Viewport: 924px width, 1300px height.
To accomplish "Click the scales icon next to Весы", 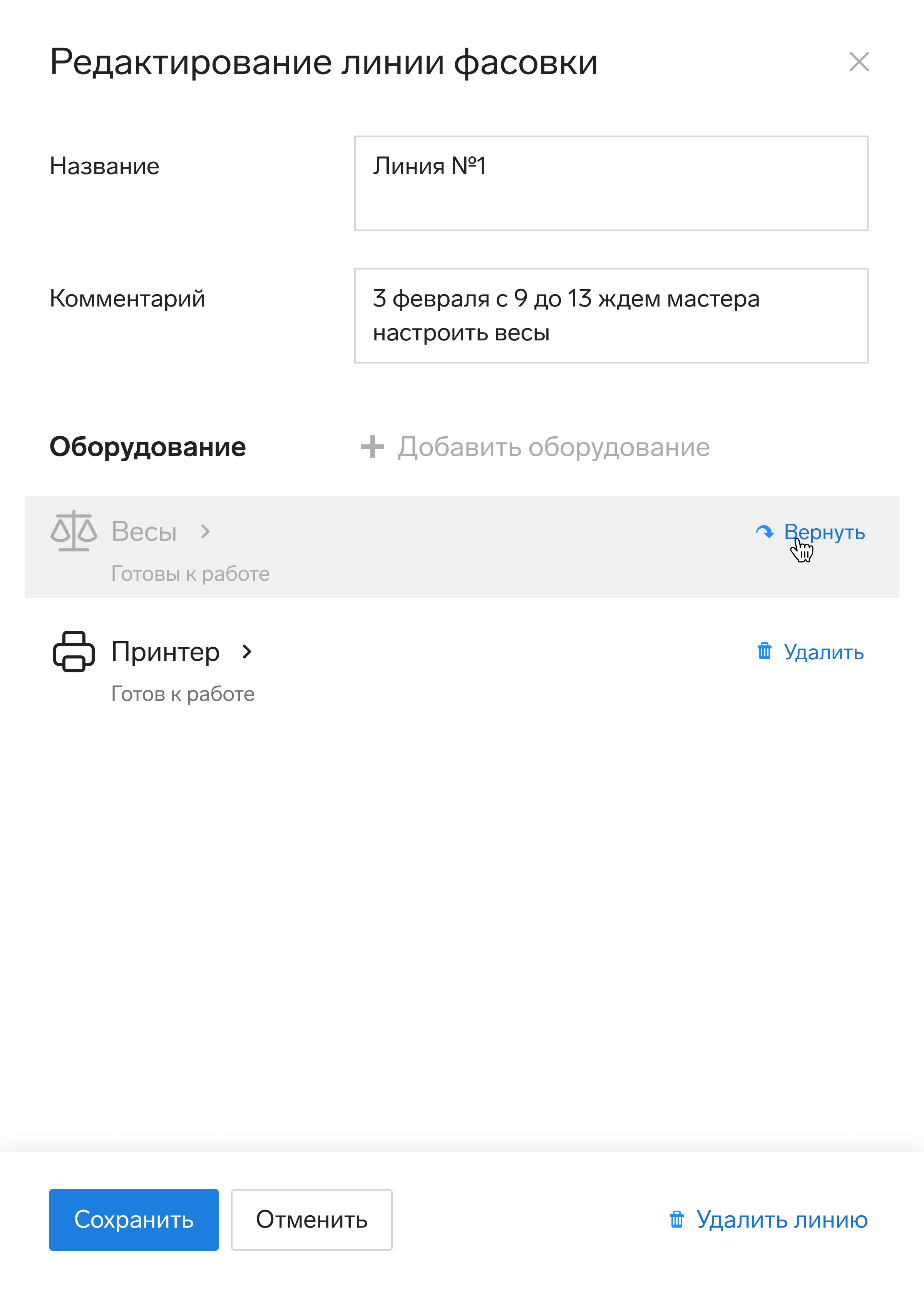I will 74,531.
